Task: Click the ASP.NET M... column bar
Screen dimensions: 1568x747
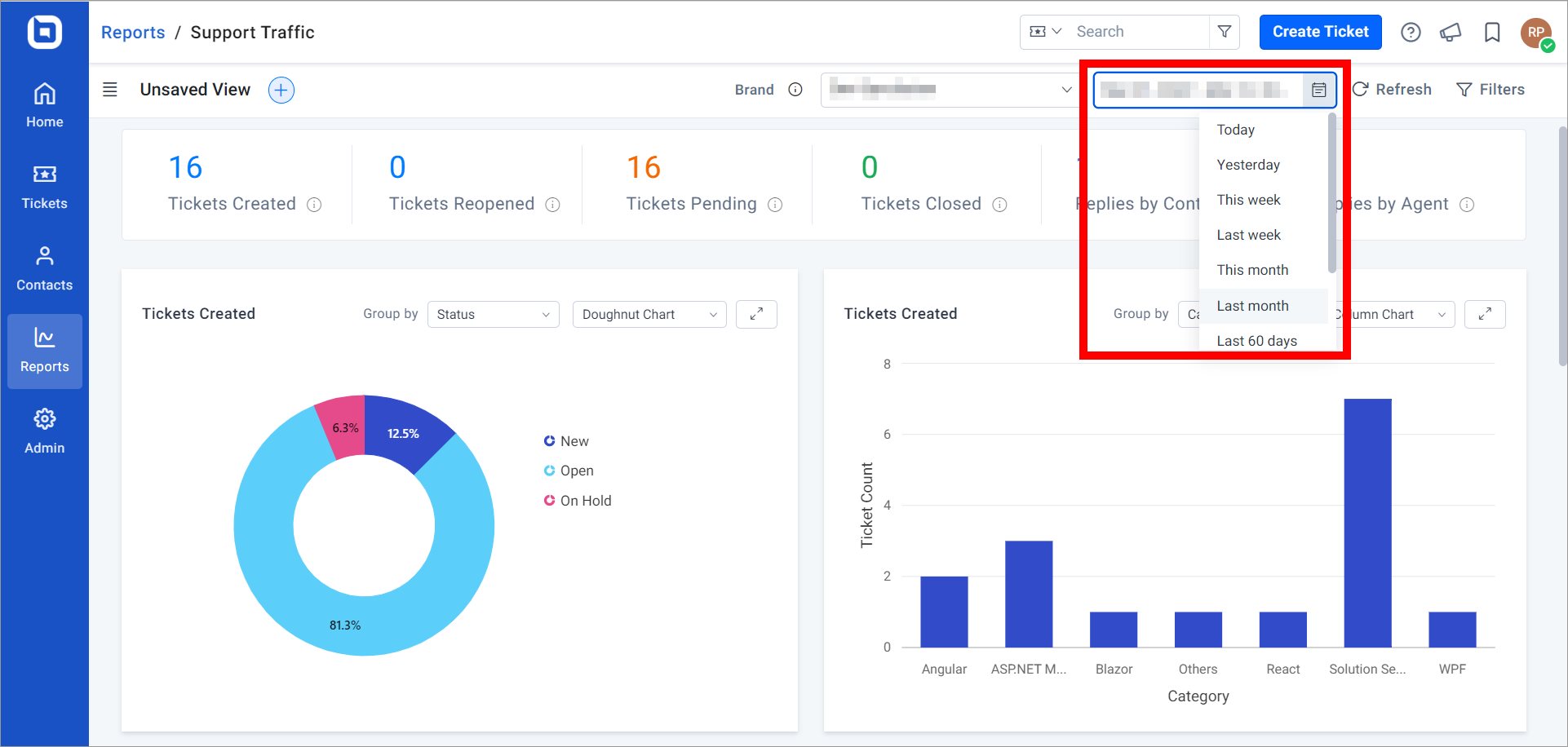Action: 1029,594
